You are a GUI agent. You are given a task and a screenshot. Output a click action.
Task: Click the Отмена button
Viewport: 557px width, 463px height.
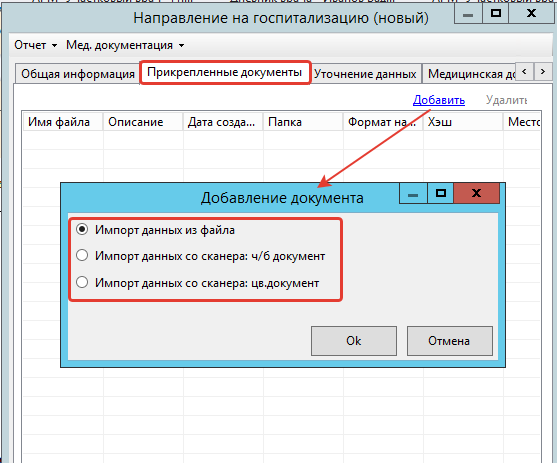449,341
